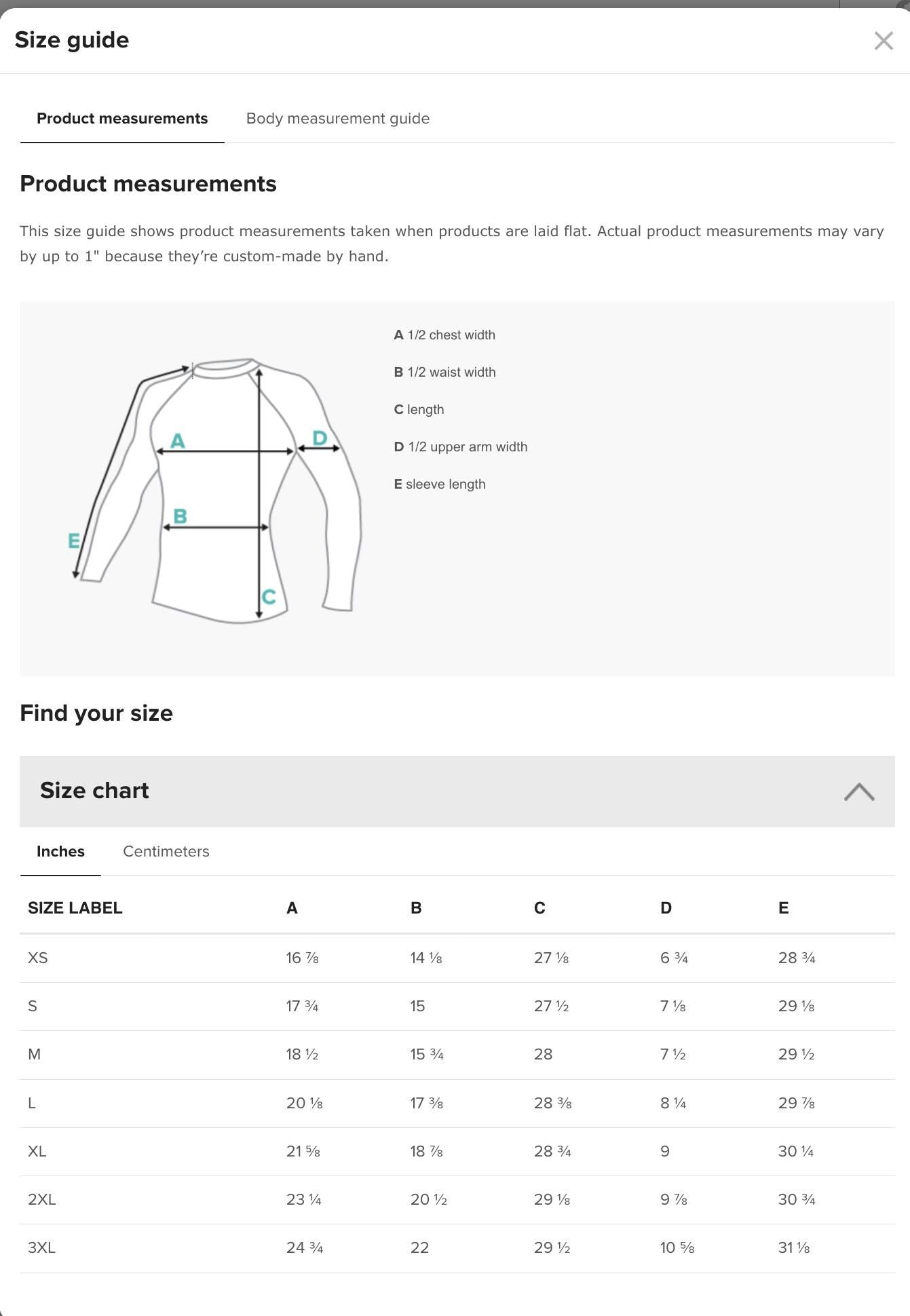Switch to the Body measurement guide tab
910x1316 pixels.
pyautogui.click(x=338, y=118)
